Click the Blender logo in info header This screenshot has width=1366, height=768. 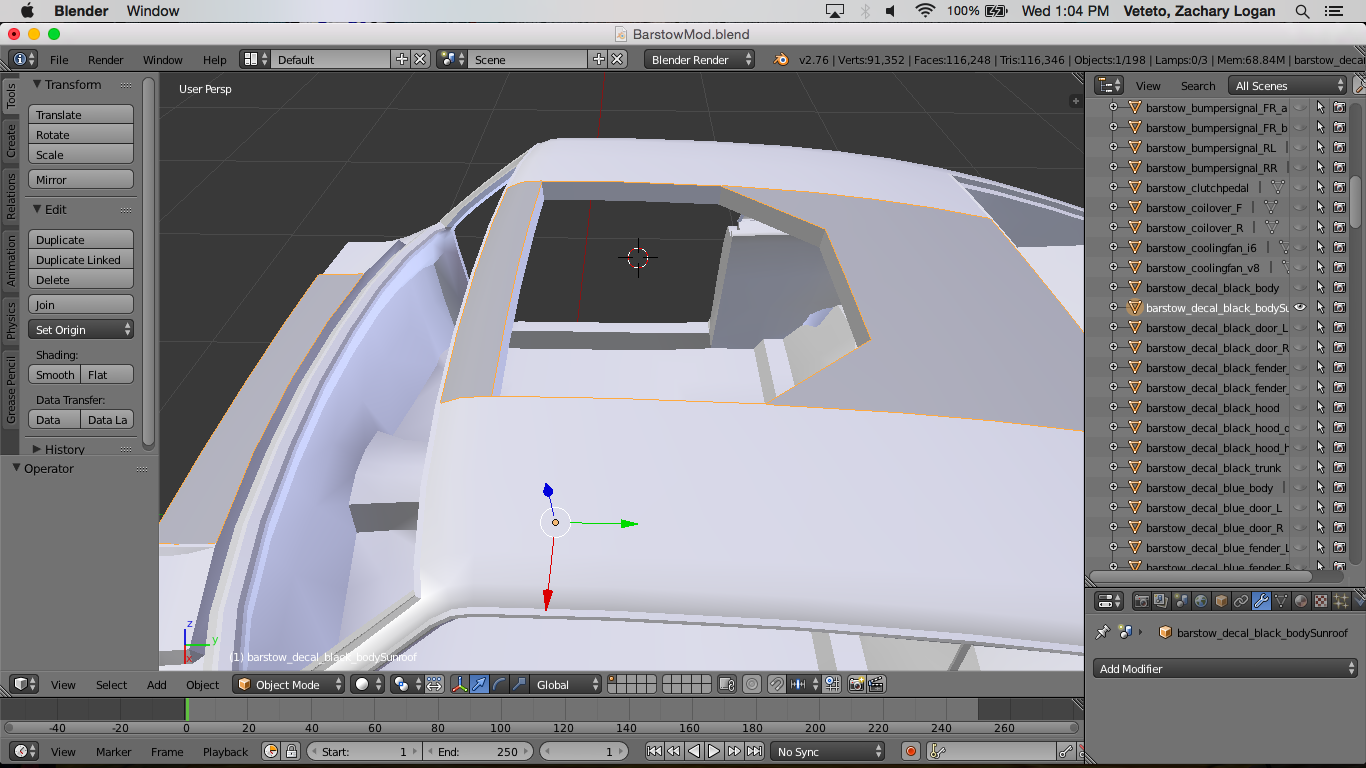[780, 59]
